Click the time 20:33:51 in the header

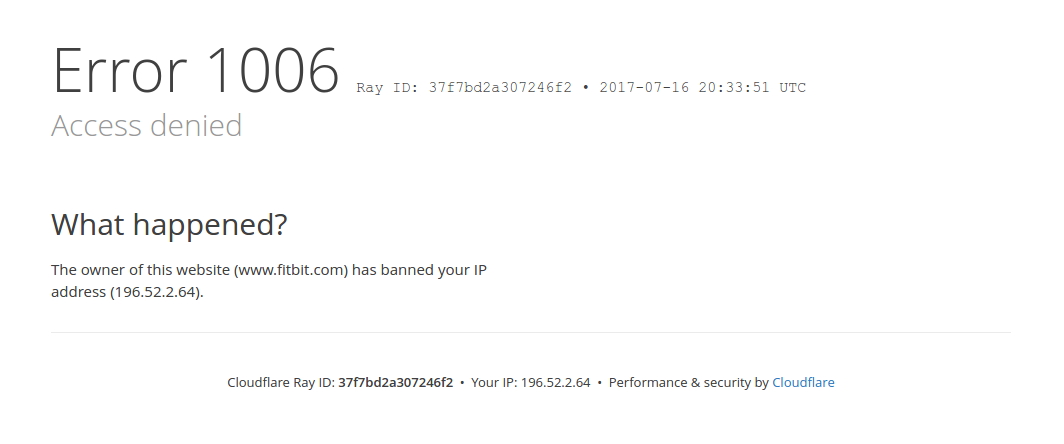pyautogui.click(x=735, y=88)
